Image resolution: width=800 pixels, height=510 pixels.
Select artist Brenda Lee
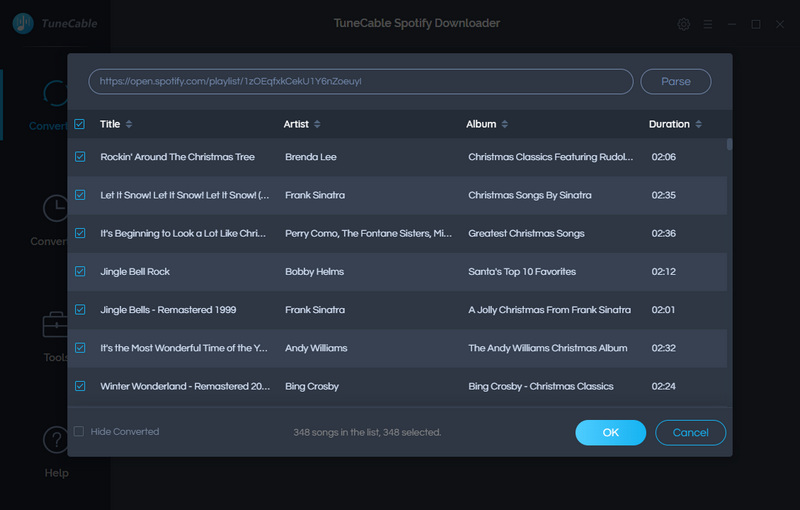(311, 157)
